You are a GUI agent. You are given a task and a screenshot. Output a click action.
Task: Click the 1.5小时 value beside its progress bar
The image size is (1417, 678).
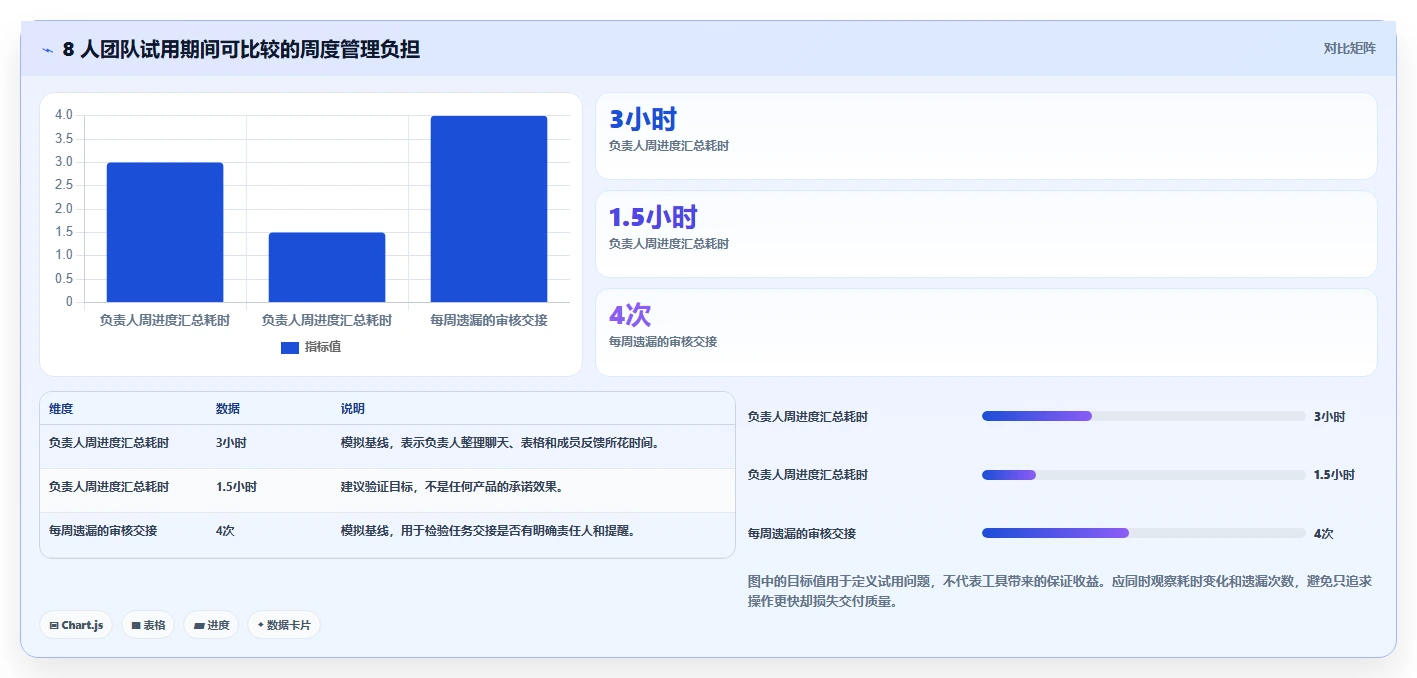(1334, 475)
